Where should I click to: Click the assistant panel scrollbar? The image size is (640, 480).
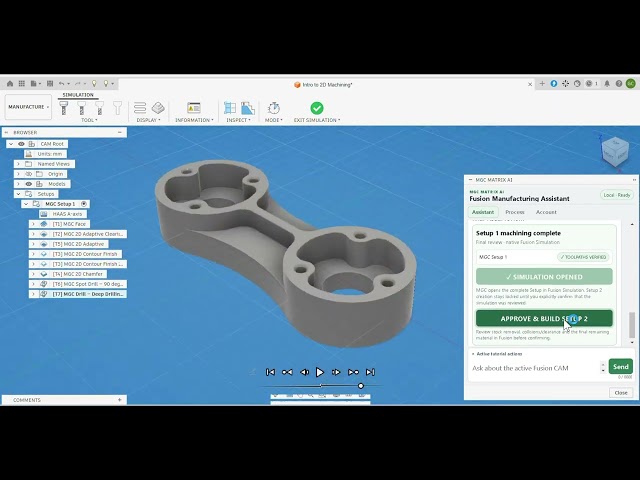click(632, 325)
